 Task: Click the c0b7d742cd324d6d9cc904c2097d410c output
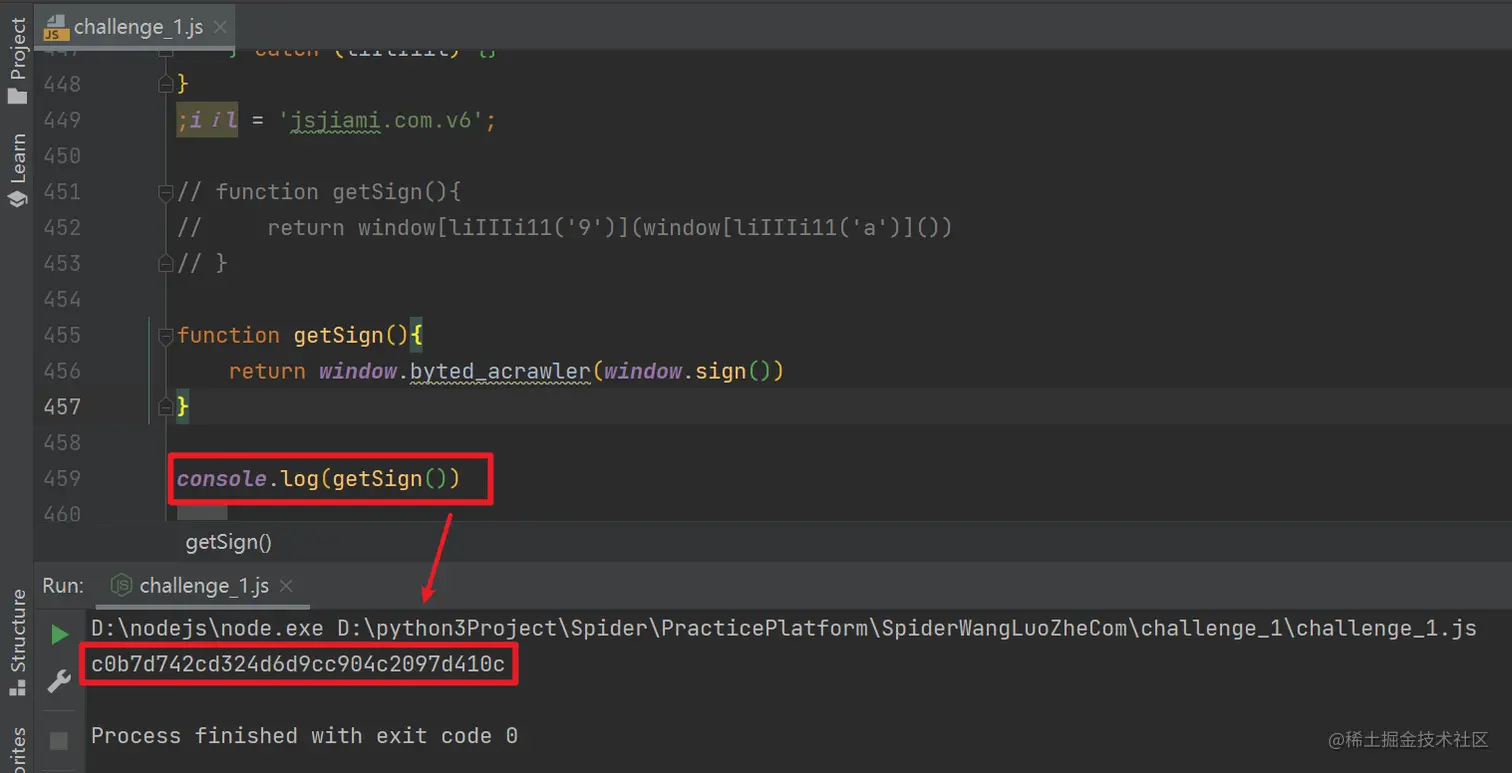[298, 664]
